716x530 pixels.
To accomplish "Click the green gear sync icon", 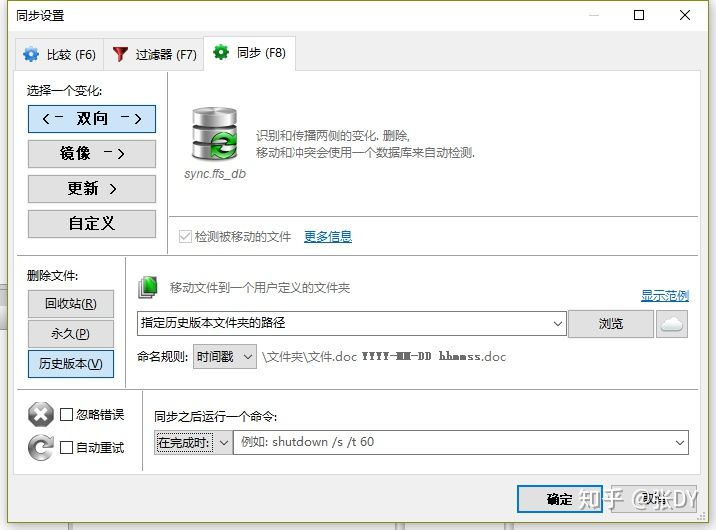I will tap(221, 52).
